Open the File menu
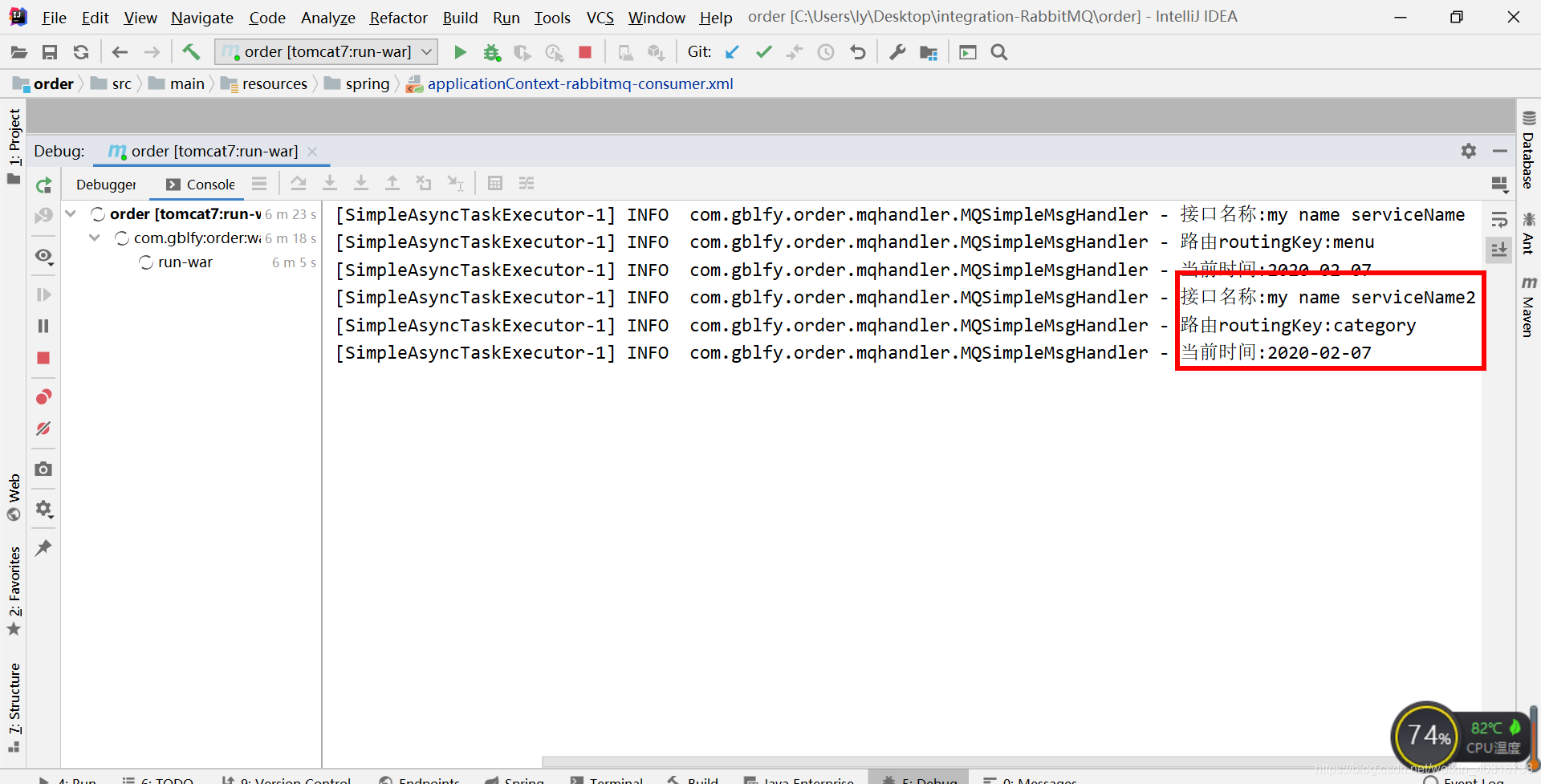 [x=54, y=17]
